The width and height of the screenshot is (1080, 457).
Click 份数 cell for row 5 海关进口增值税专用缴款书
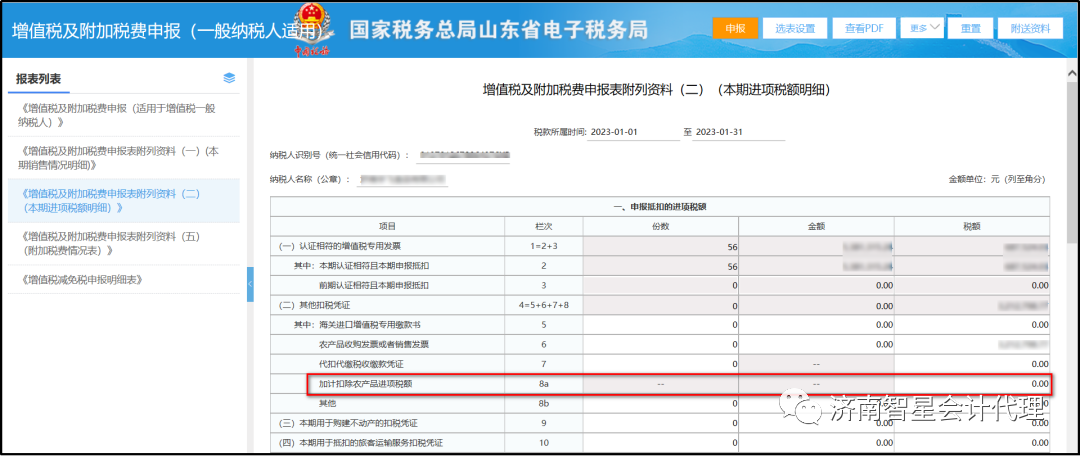[x=661, y=325]
